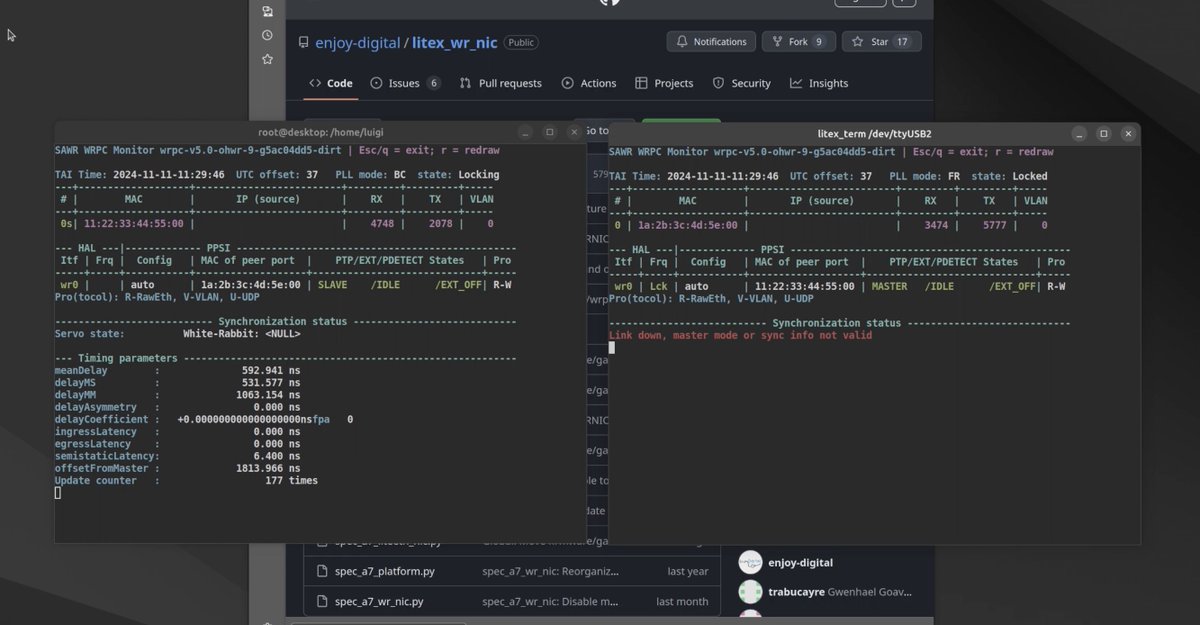Click the copy icon at the sidebar top
This screenshot has height=625, width=1200.
(x=267, y=11)
